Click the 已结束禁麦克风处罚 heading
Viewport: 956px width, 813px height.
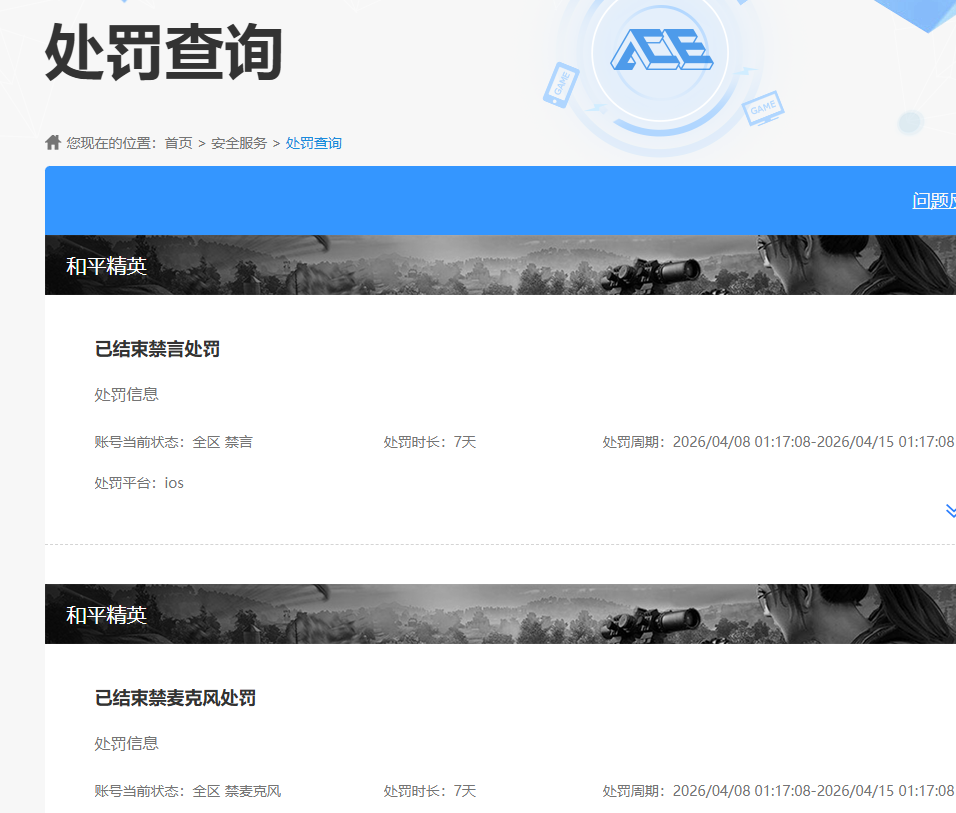(175, 698)
